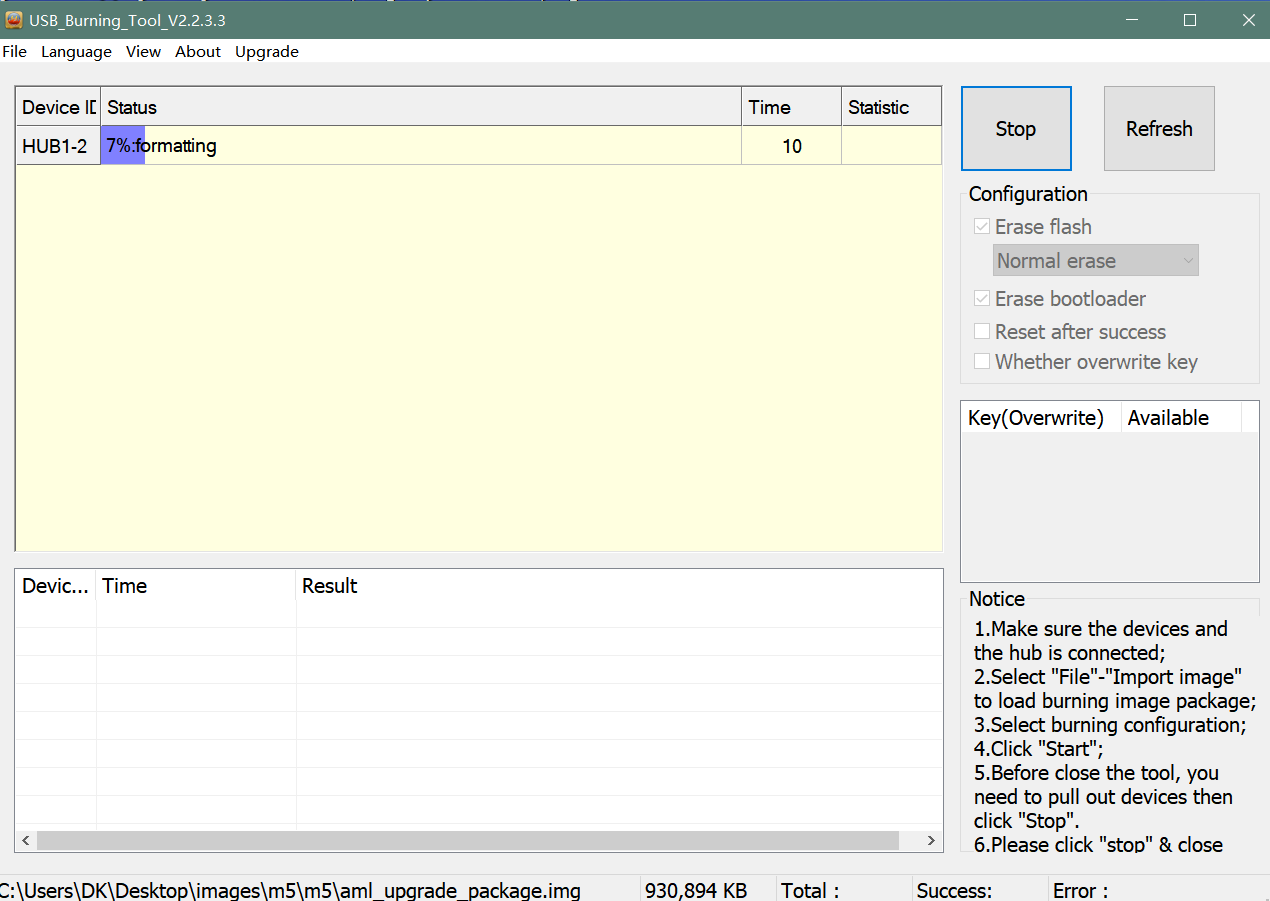Expand the Normal erase dropdown
This screenshot has height=901, width=1270.
point(1096,261)
